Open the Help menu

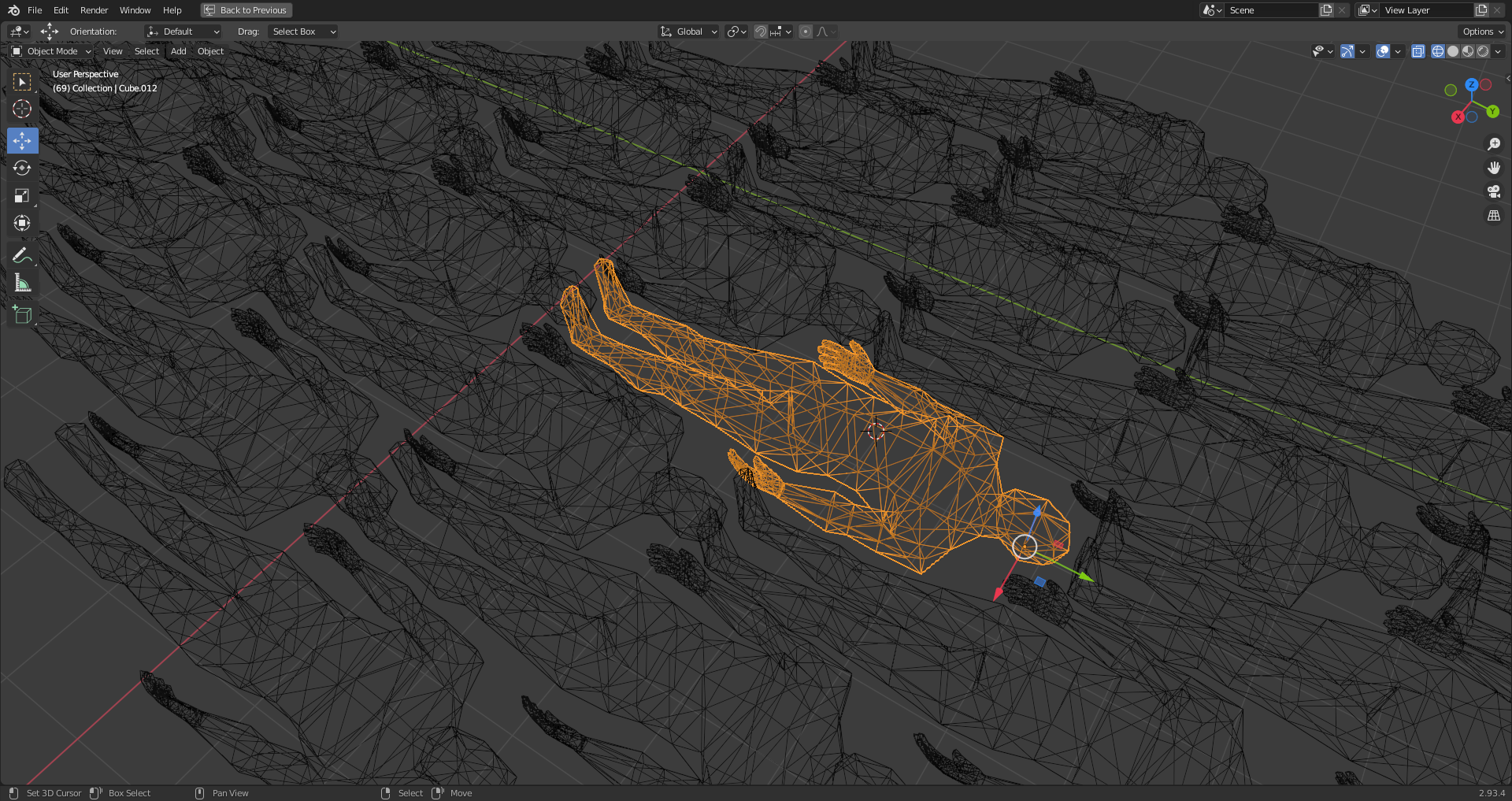point(172,10)
